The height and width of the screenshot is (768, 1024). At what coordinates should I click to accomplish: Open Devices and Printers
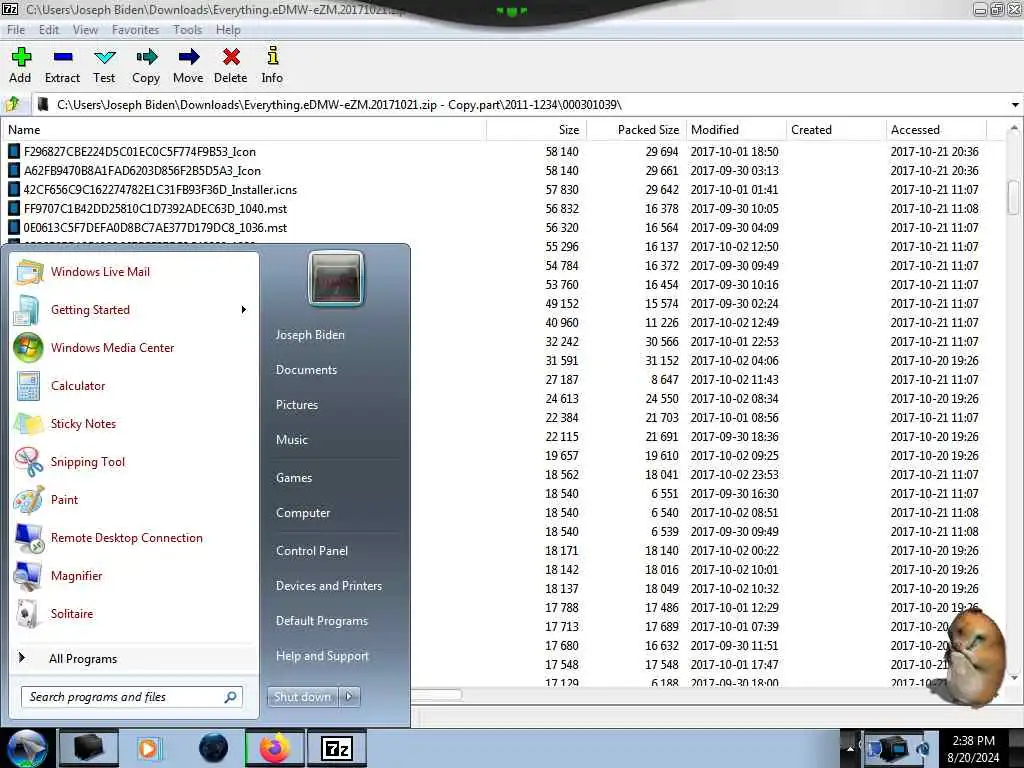[328, 586]
